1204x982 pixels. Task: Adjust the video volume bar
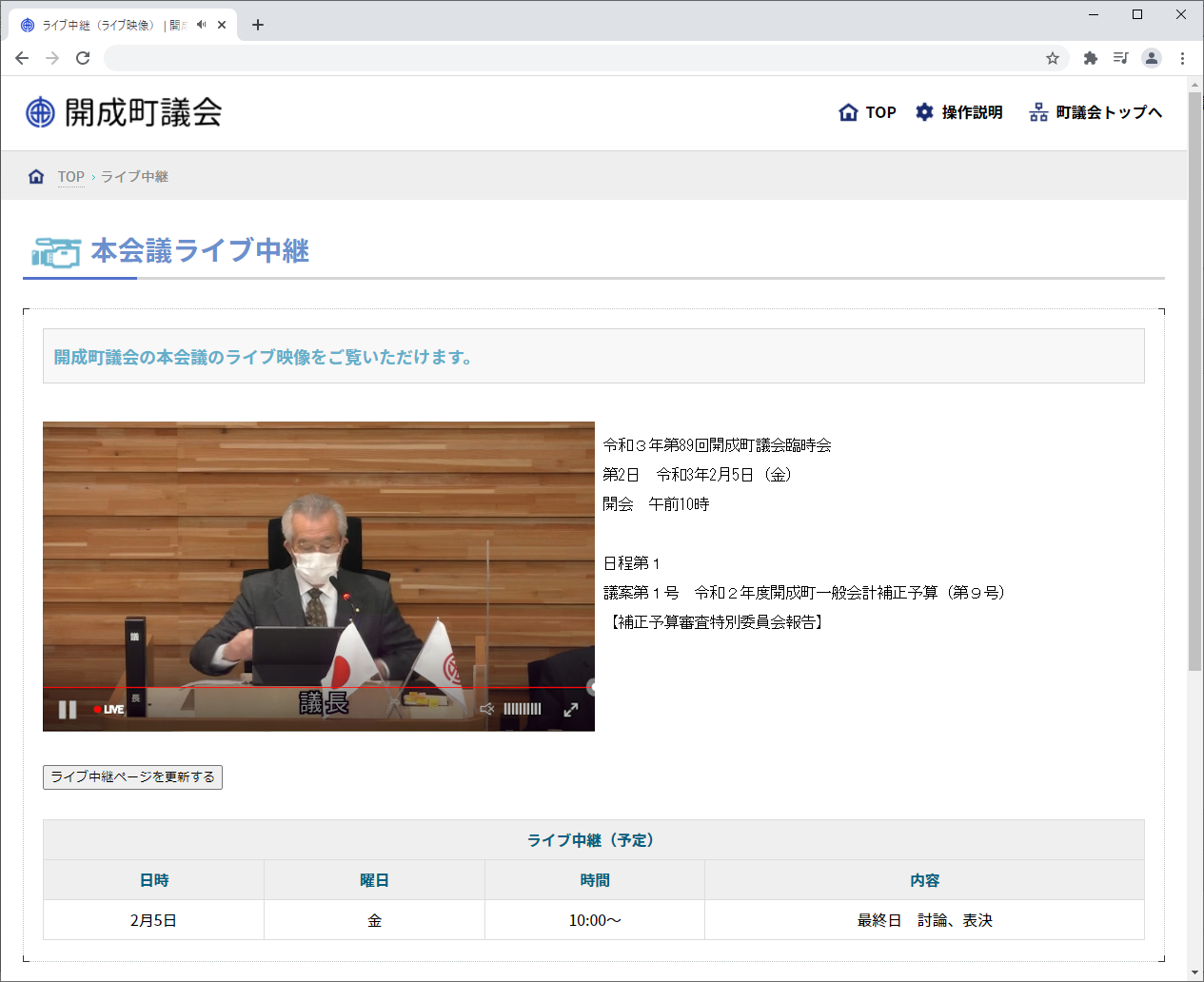[x=522, y=709]
